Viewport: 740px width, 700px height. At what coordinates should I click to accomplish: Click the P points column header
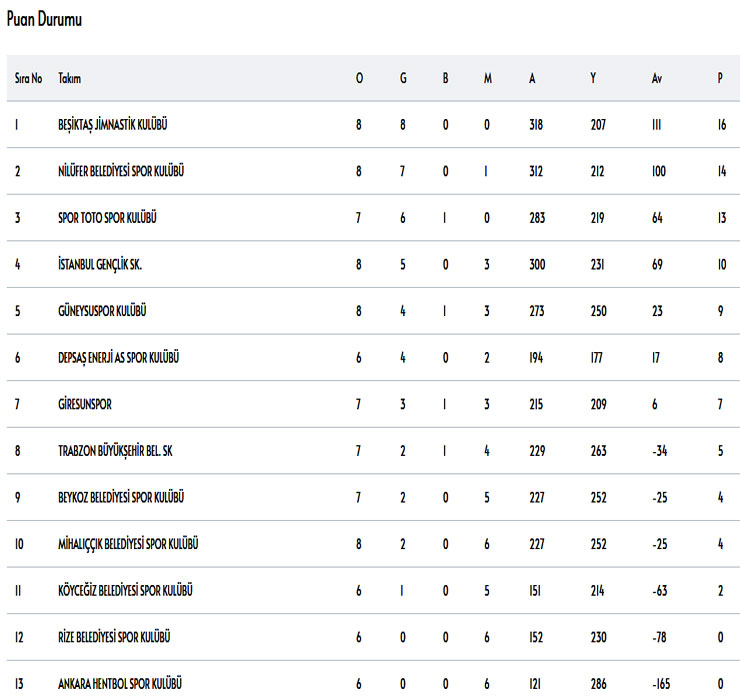(x=720, y=78)
